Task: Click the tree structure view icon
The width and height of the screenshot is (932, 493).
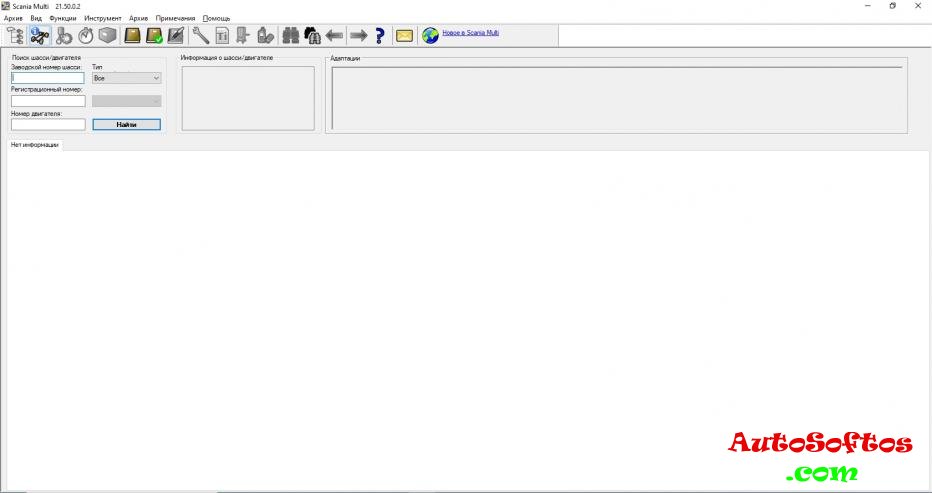Action: point(15,36)
